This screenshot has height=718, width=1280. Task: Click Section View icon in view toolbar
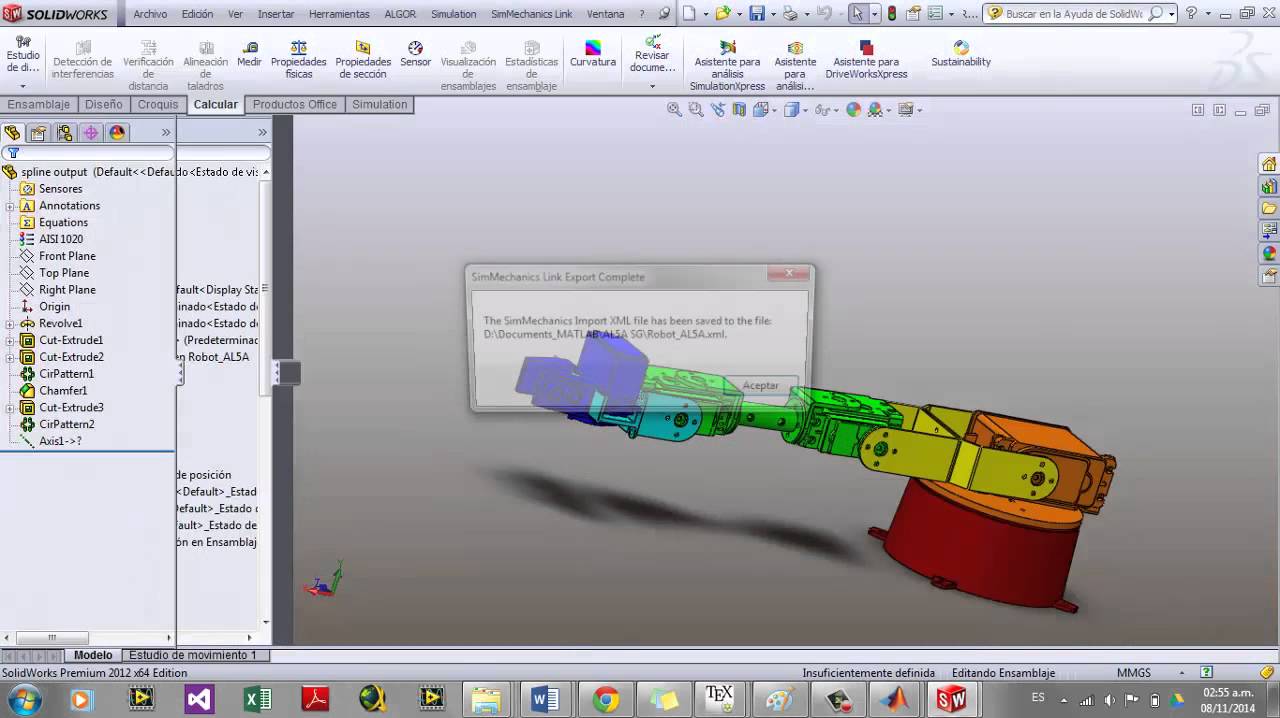click(738, 110)
